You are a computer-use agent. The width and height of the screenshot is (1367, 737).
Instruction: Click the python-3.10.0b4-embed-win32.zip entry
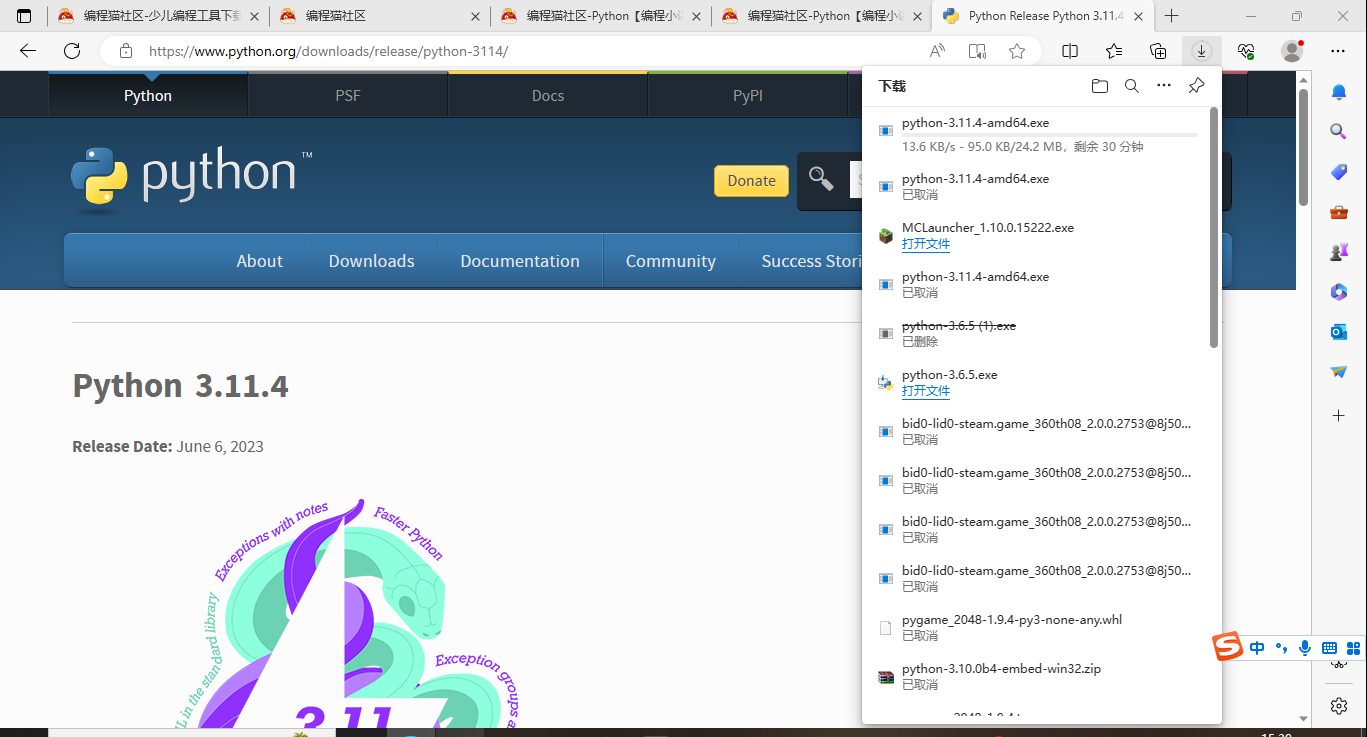1036,676
